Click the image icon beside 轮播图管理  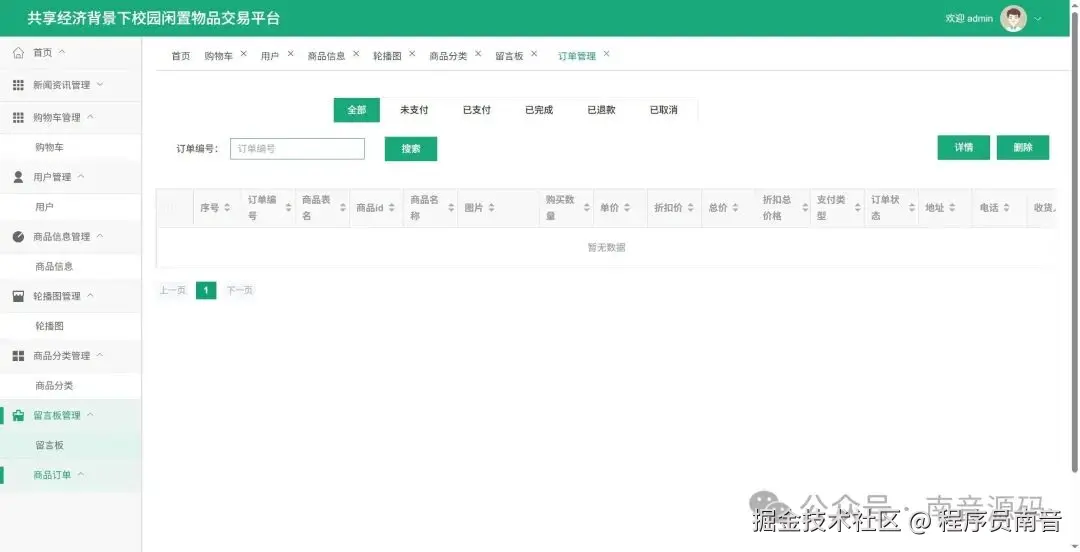(19, 296)
